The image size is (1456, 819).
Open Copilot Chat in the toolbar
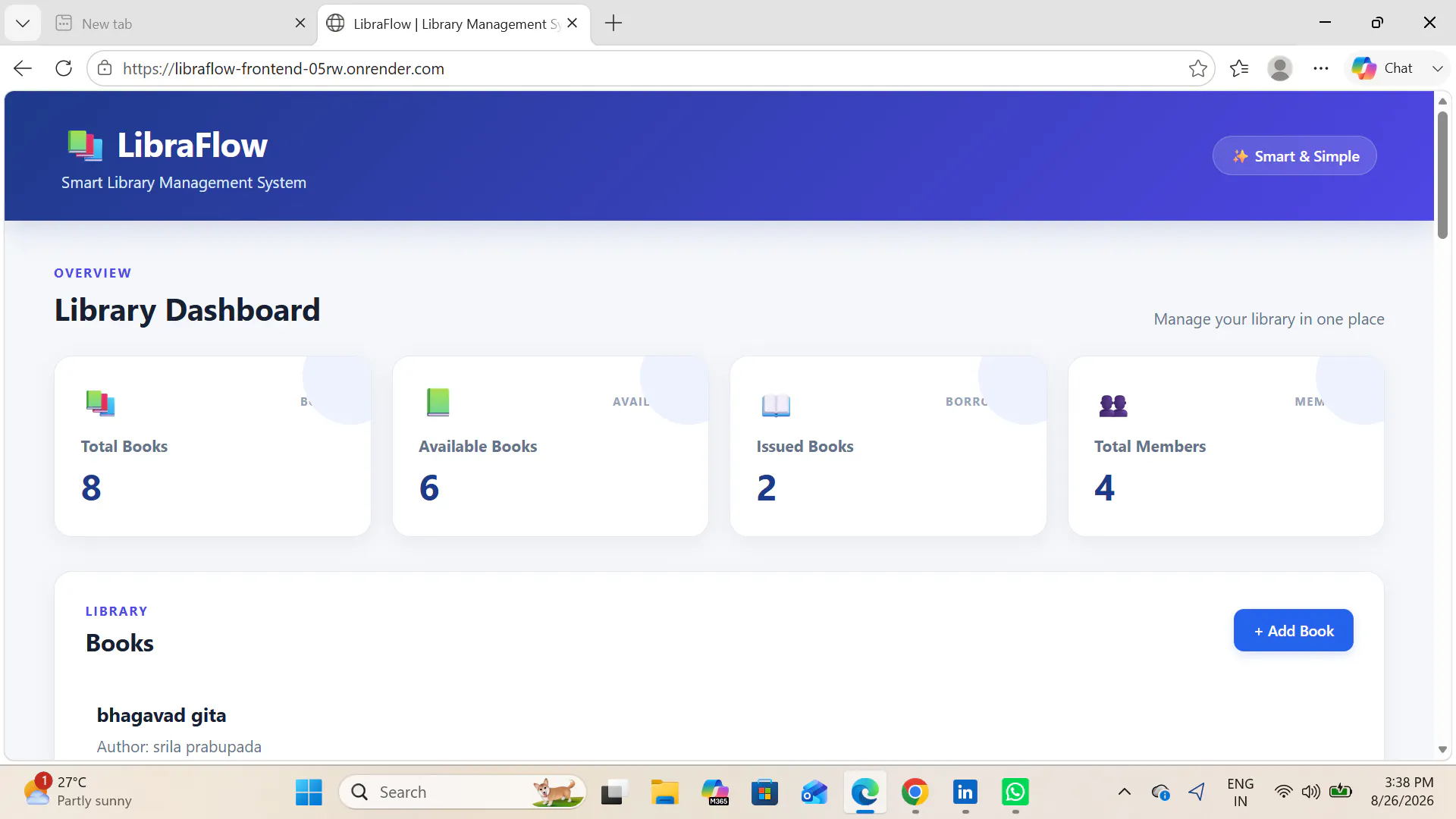click(1382, 68)
